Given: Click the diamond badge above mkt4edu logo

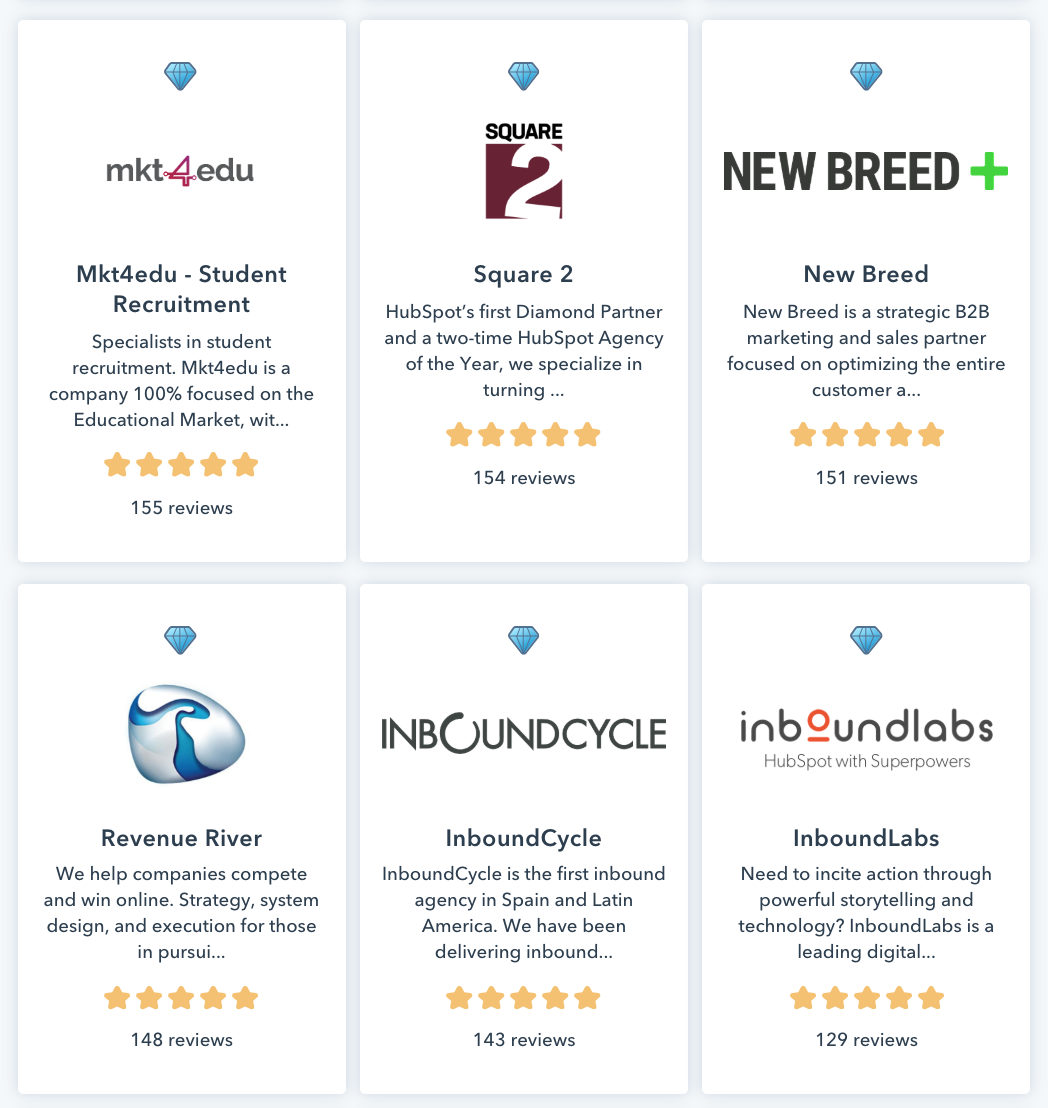Looking at the screenshot, I should click(180, 75).
